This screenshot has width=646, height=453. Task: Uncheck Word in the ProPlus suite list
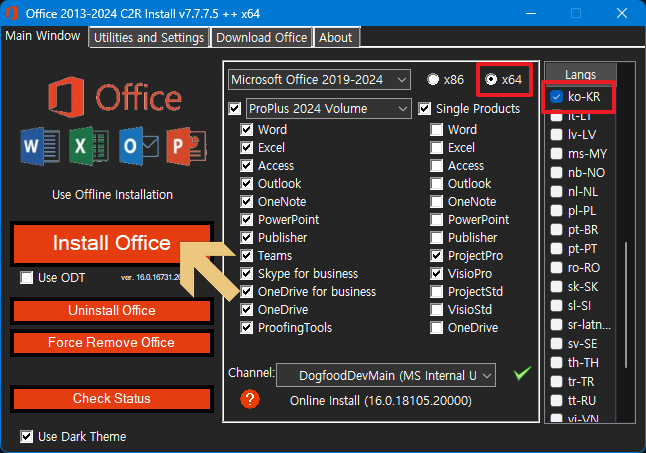tap(246, 129)
